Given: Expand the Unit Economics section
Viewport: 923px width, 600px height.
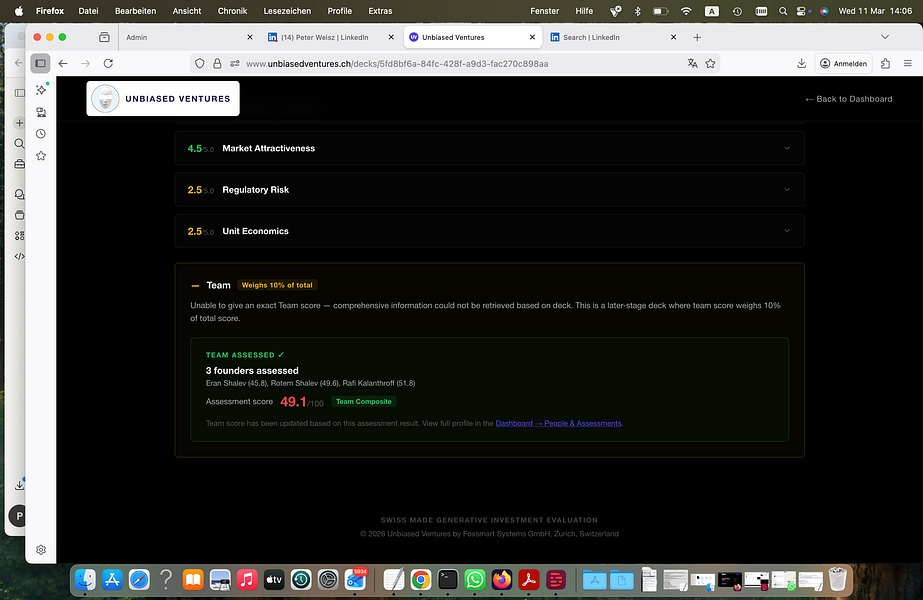Looking at the screenshot, I should click(489, 231).
